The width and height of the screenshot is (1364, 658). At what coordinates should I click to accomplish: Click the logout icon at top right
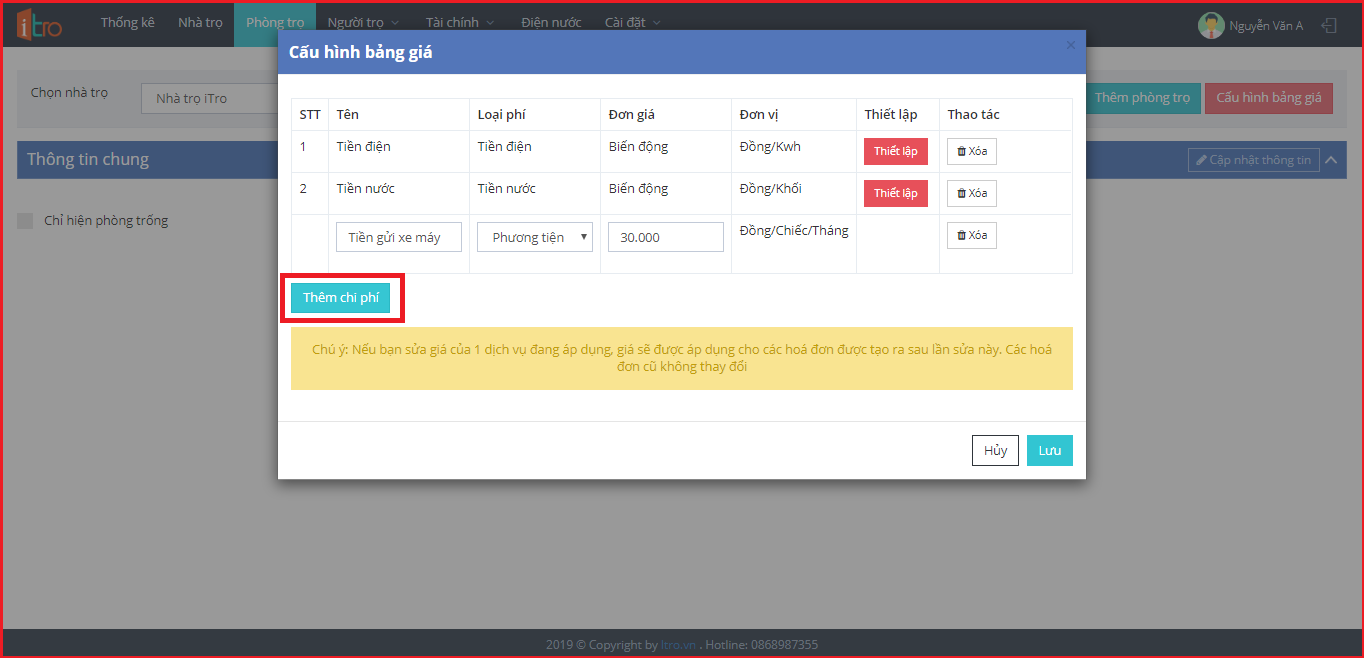1329,26
